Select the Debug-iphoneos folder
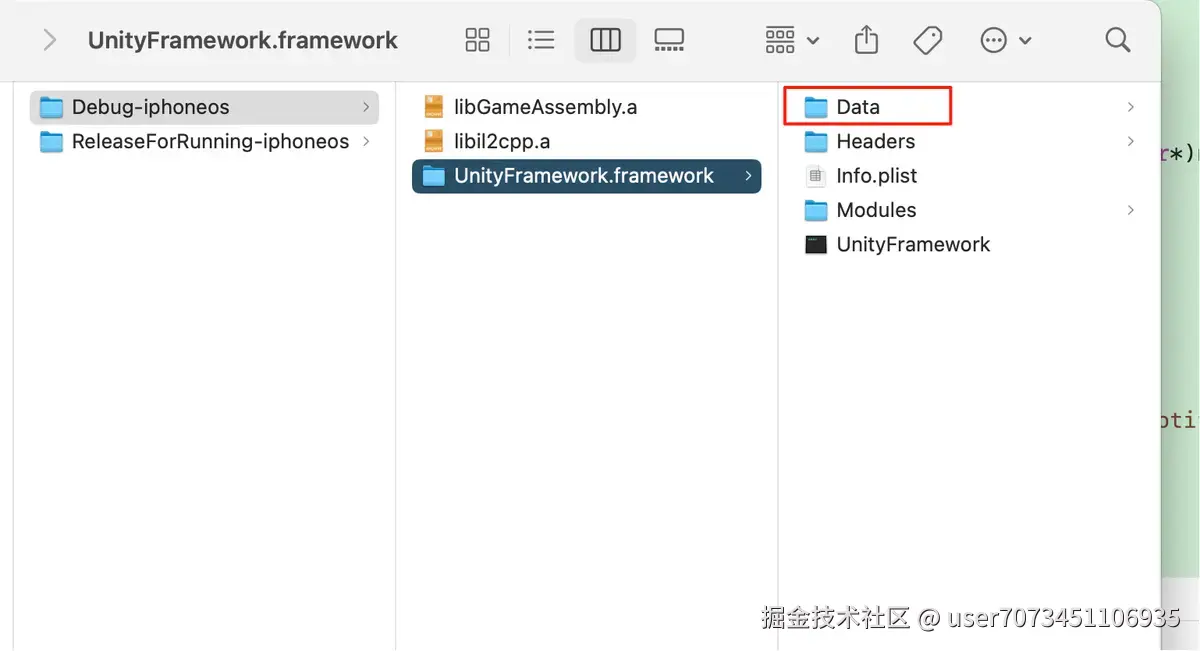Image resolution: width=1200 pixels, height=651 pixels. (x=150, y=107)
